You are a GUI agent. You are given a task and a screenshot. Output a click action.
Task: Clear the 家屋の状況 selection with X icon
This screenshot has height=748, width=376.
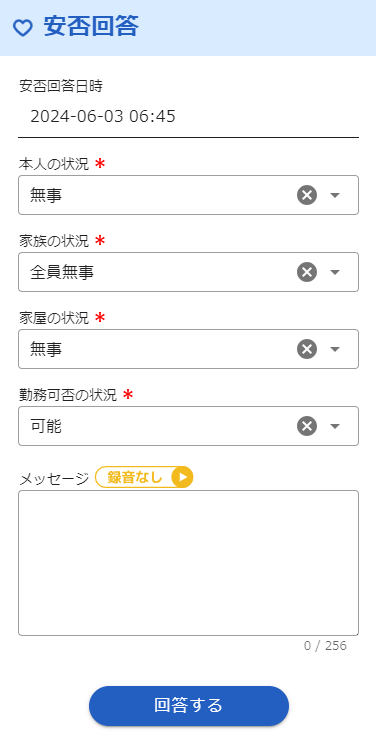[x=307, y=349]
